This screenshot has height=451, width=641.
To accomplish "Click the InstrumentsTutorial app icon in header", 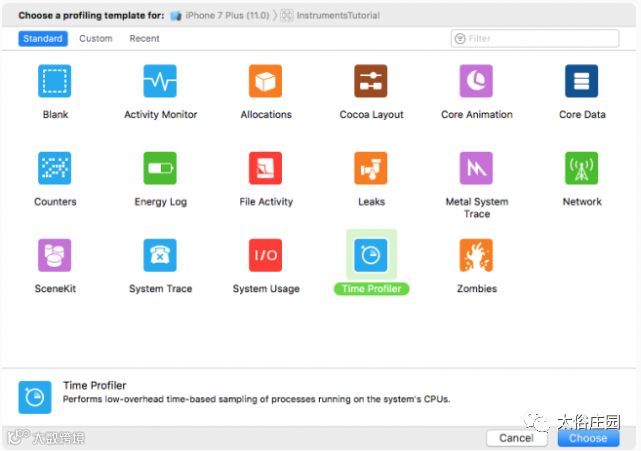I will 287,16.
